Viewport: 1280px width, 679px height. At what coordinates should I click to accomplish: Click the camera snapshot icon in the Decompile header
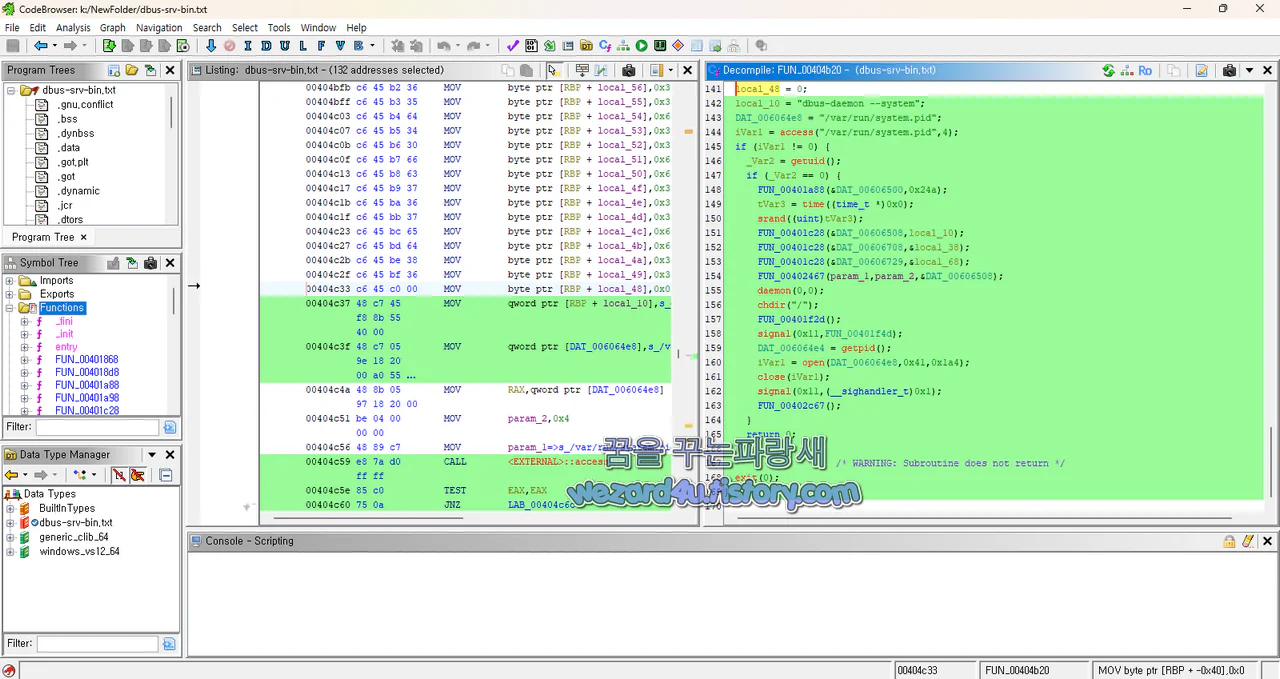(1229, 71)
